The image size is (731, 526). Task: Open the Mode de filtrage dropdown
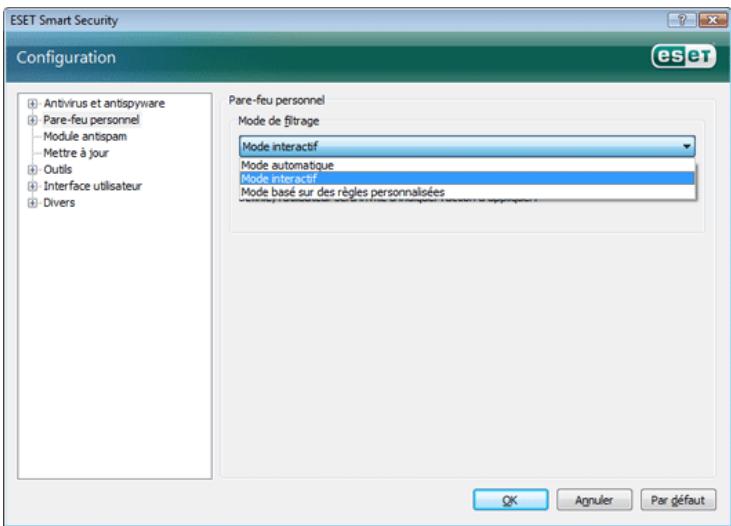[x=467, y=146]
